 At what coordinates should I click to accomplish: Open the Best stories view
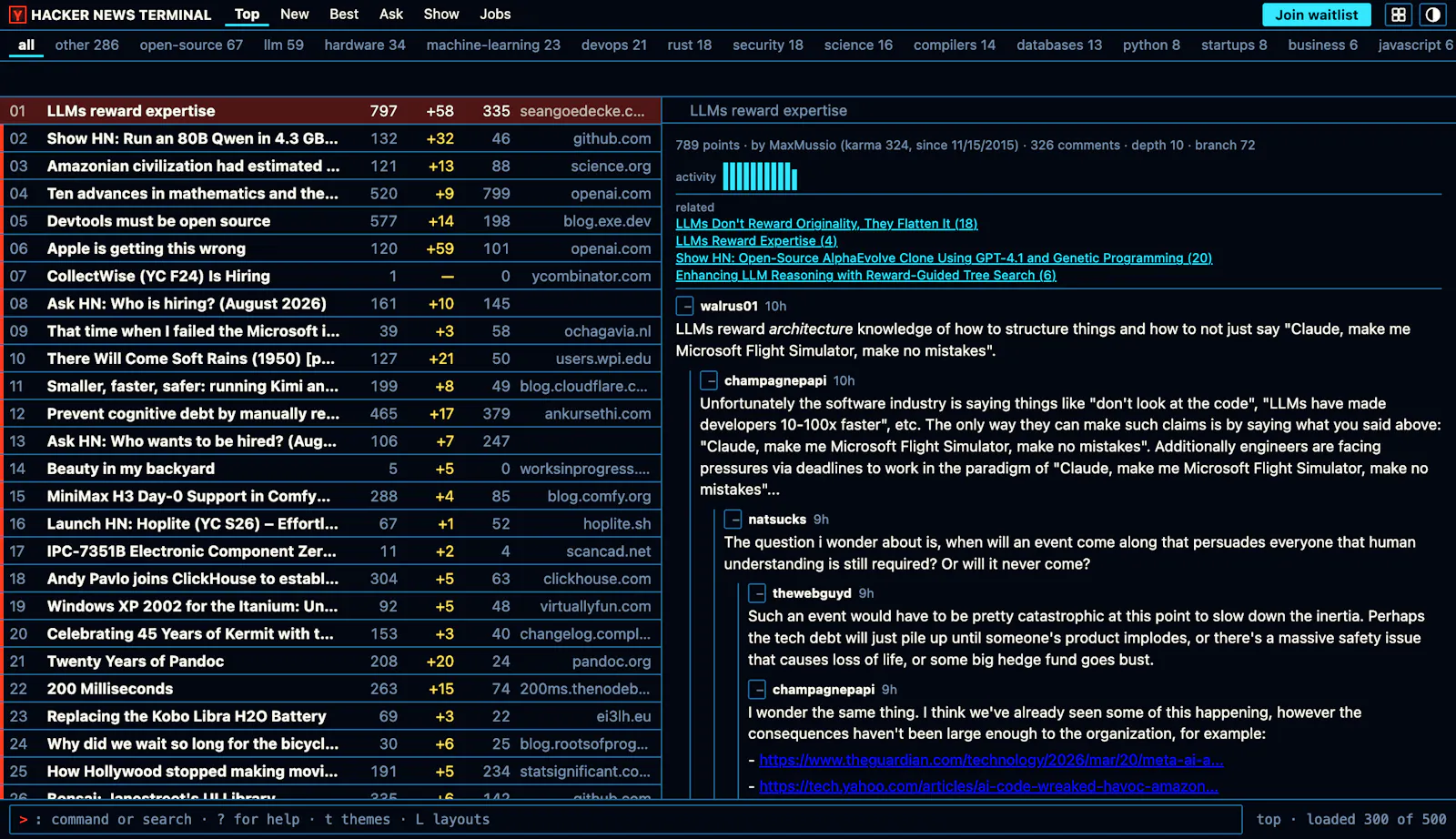pyautogui.click(x=344, y=15)
